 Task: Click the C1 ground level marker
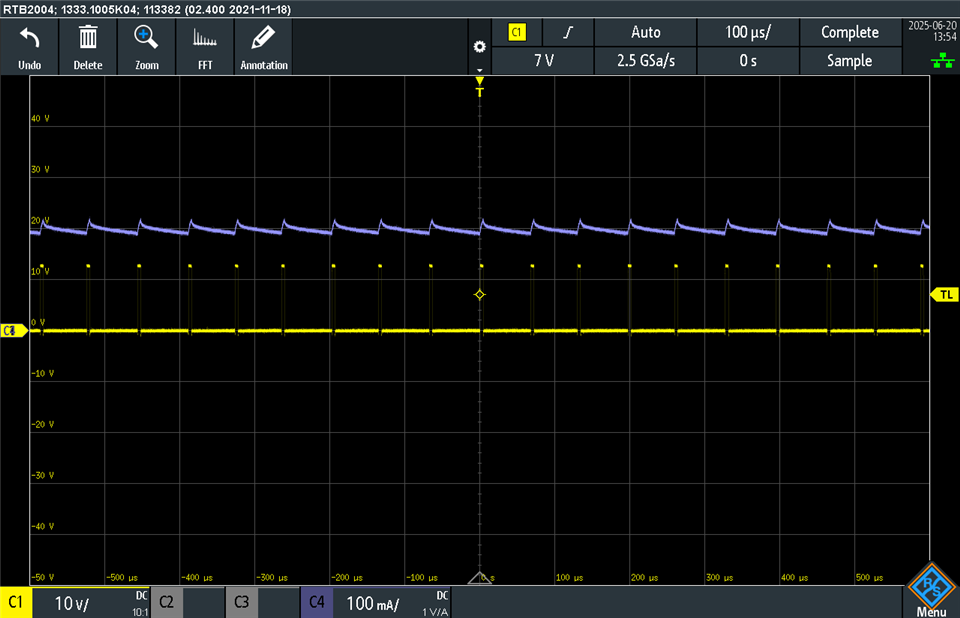click(x=13, y=331)
